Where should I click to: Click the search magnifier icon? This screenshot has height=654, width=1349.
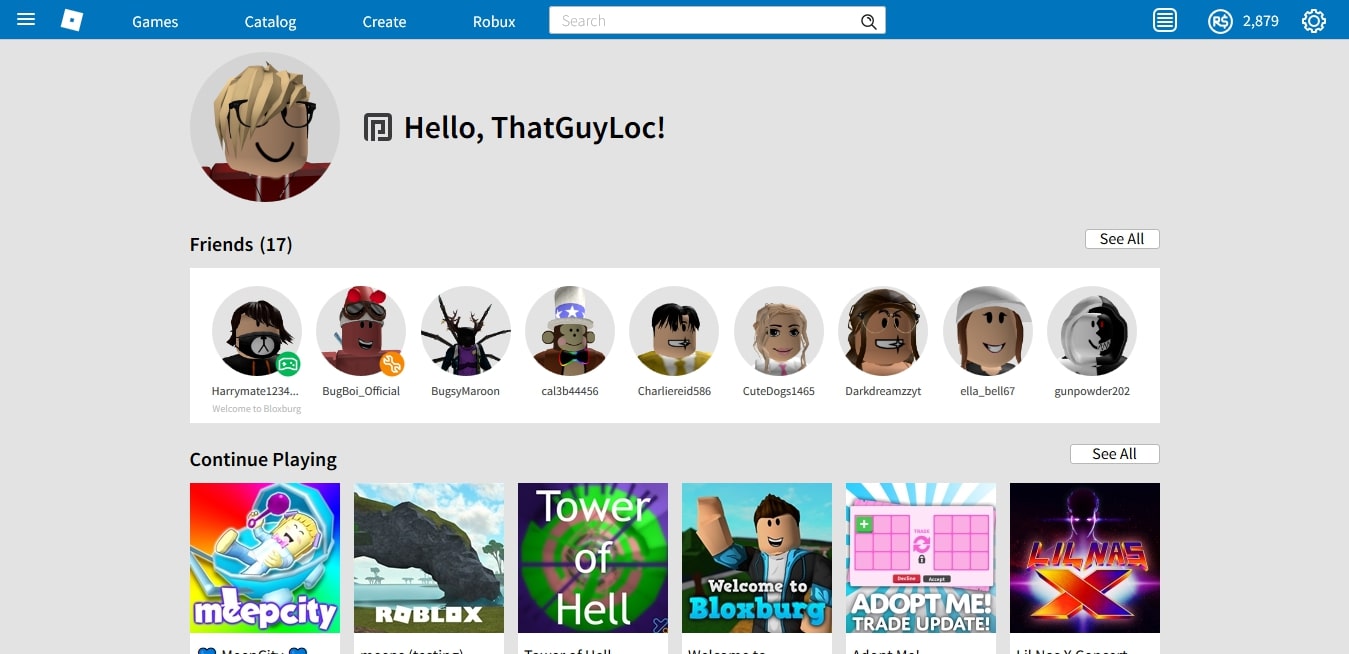tap(867, 20)
